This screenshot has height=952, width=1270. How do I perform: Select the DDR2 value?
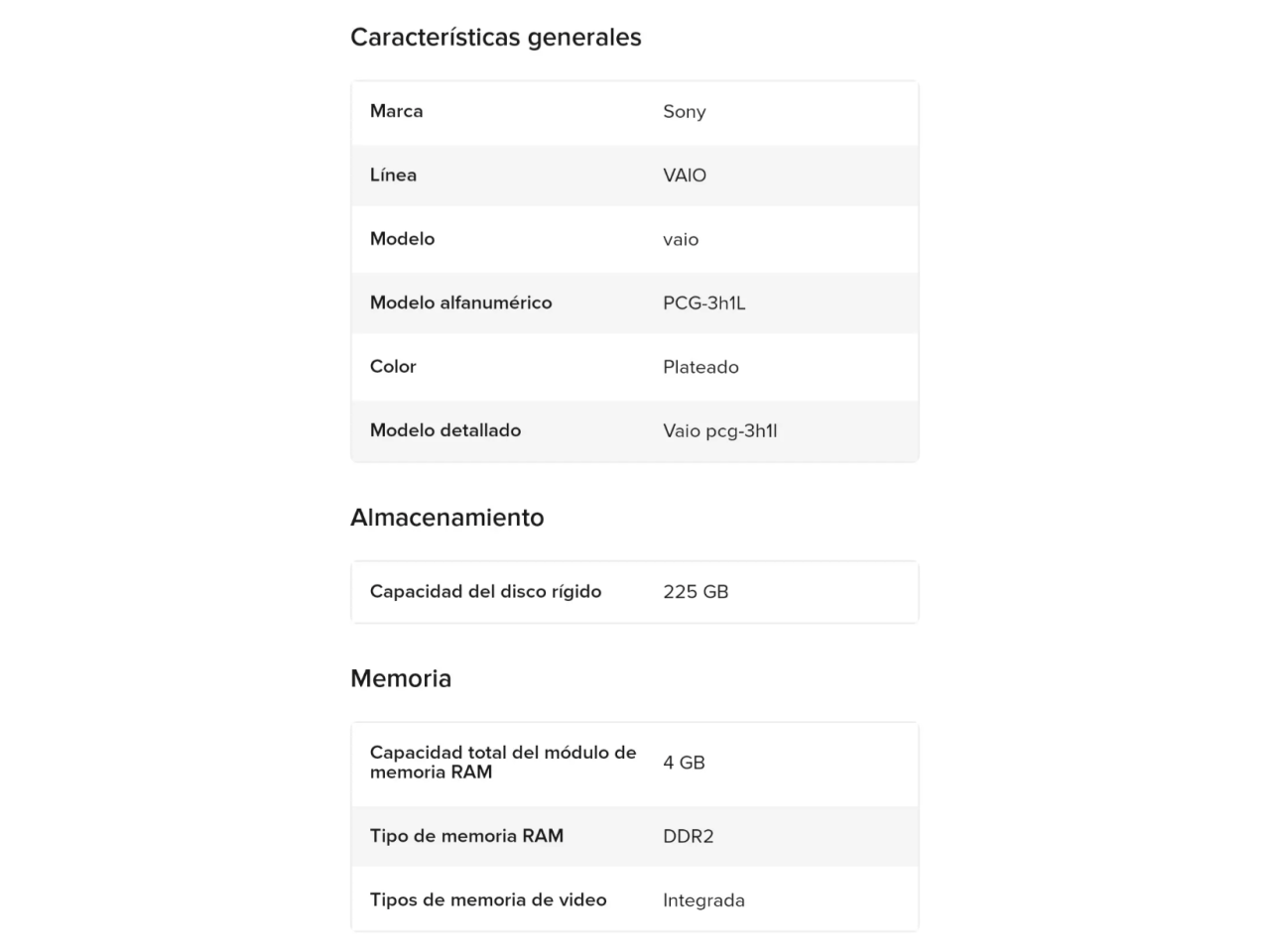688,837
